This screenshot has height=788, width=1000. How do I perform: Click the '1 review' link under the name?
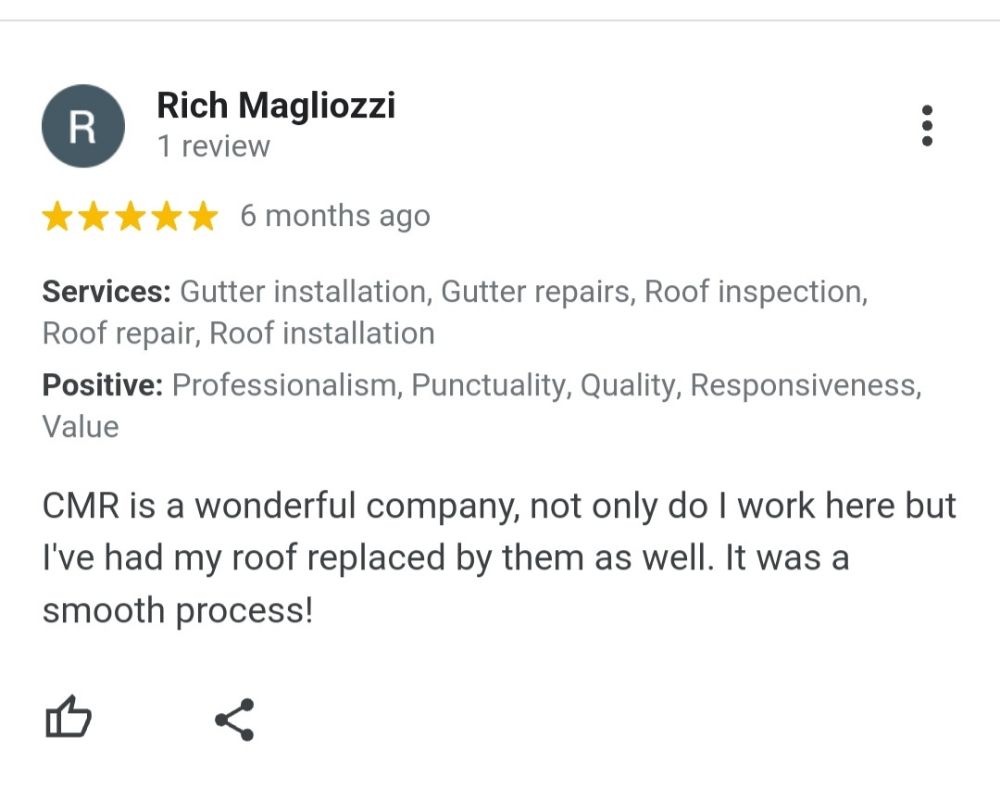pos(212,146)
